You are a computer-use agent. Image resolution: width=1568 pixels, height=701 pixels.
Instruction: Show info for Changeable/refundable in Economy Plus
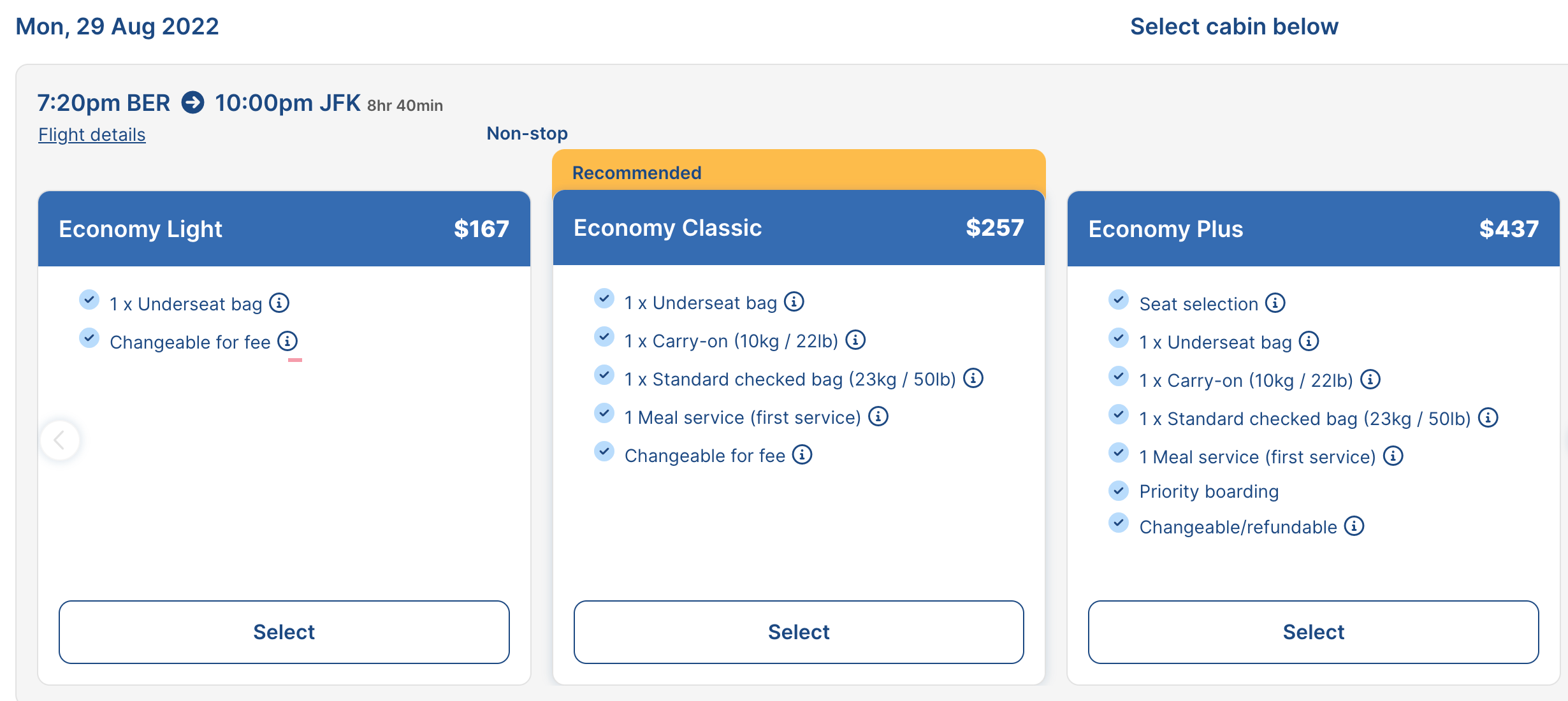coord(1354,526)
